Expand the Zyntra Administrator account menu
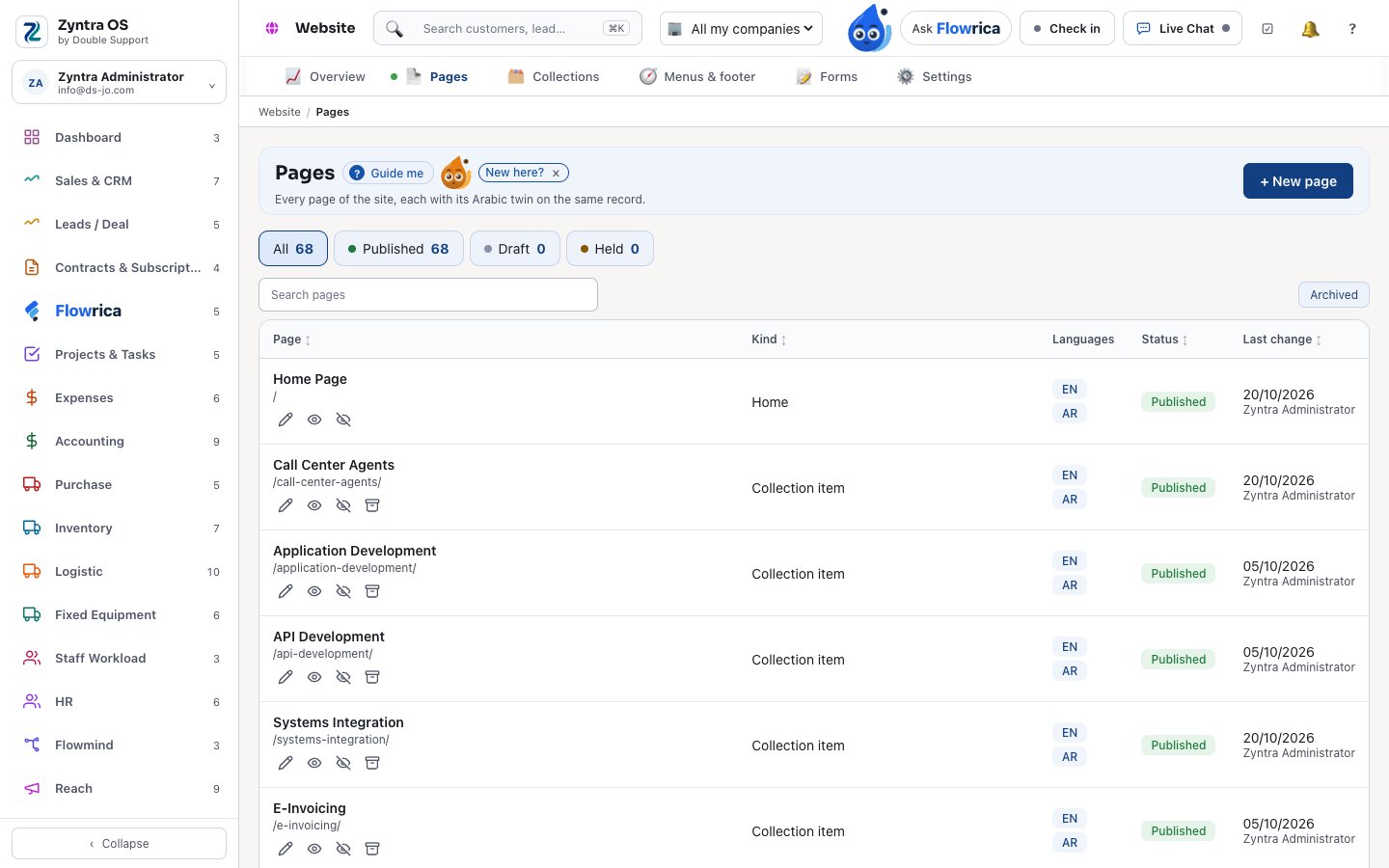 120,82
